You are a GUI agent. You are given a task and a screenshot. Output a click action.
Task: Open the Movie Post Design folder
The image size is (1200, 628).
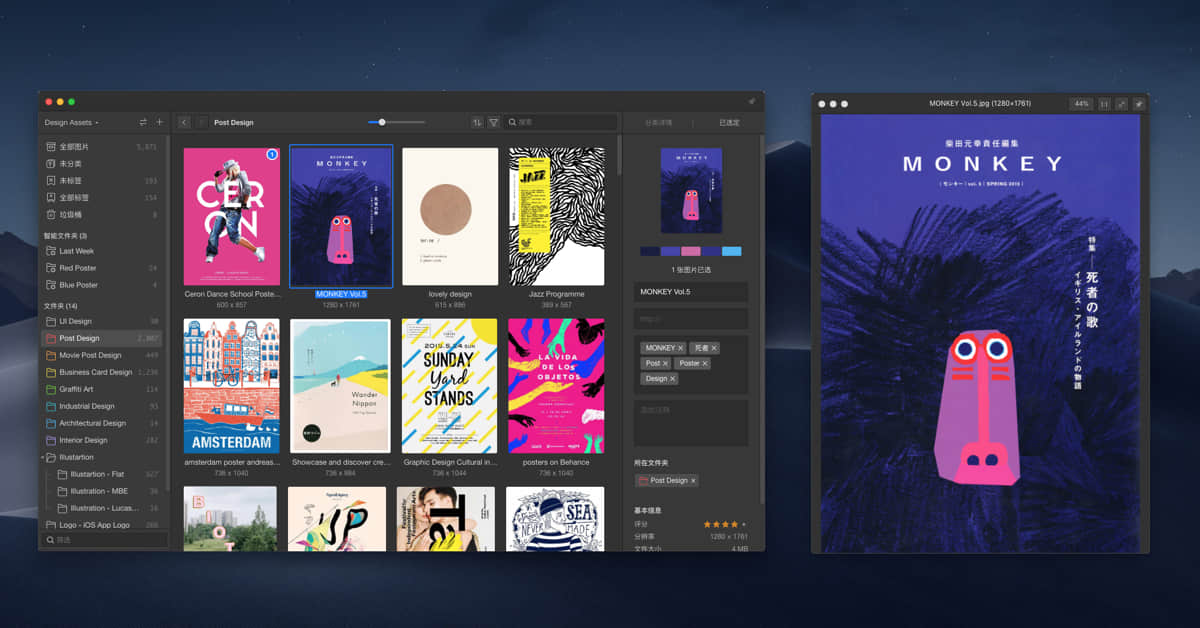(102, 355)
